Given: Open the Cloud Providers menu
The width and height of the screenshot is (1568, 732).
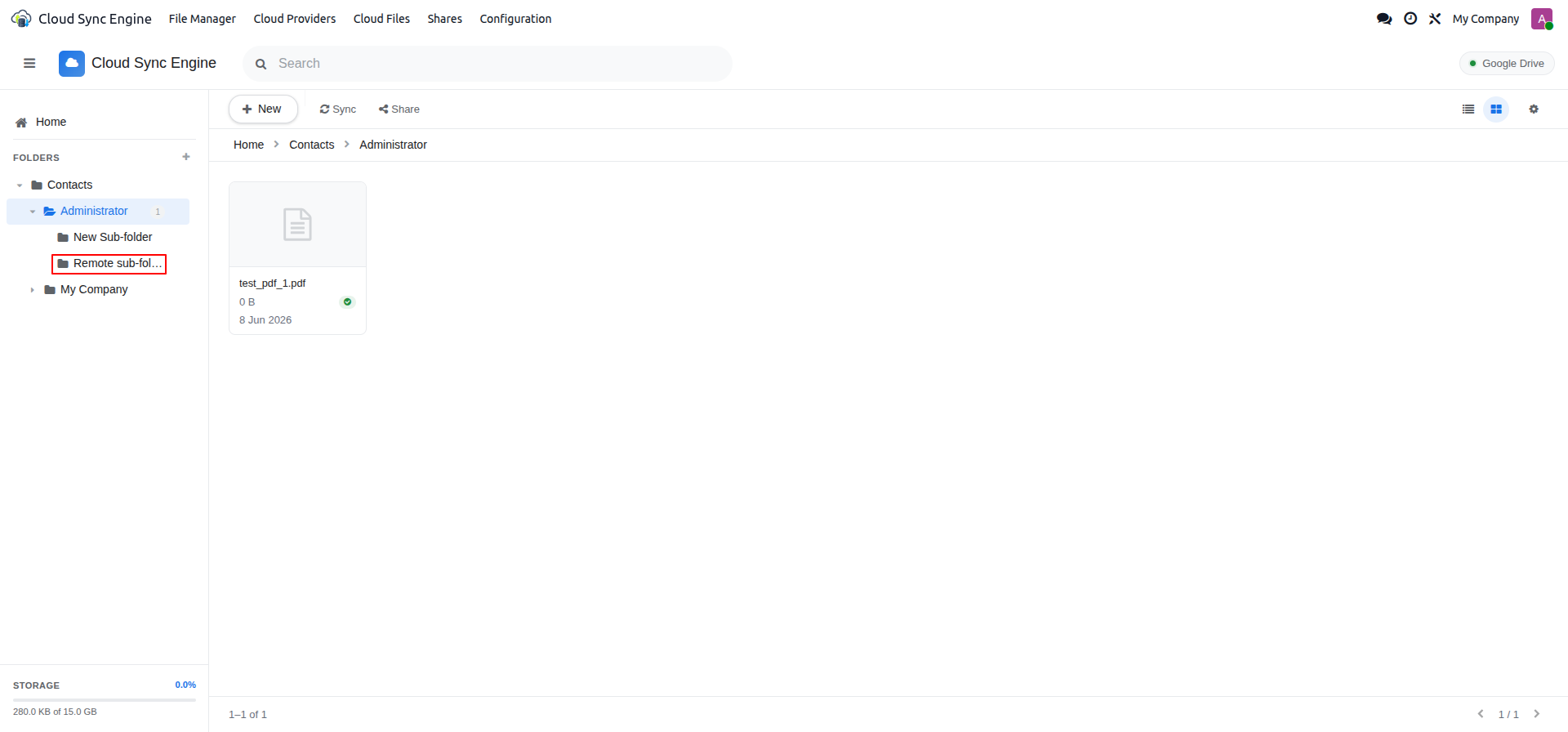Looking at the screenshot, I should point(295,19).
